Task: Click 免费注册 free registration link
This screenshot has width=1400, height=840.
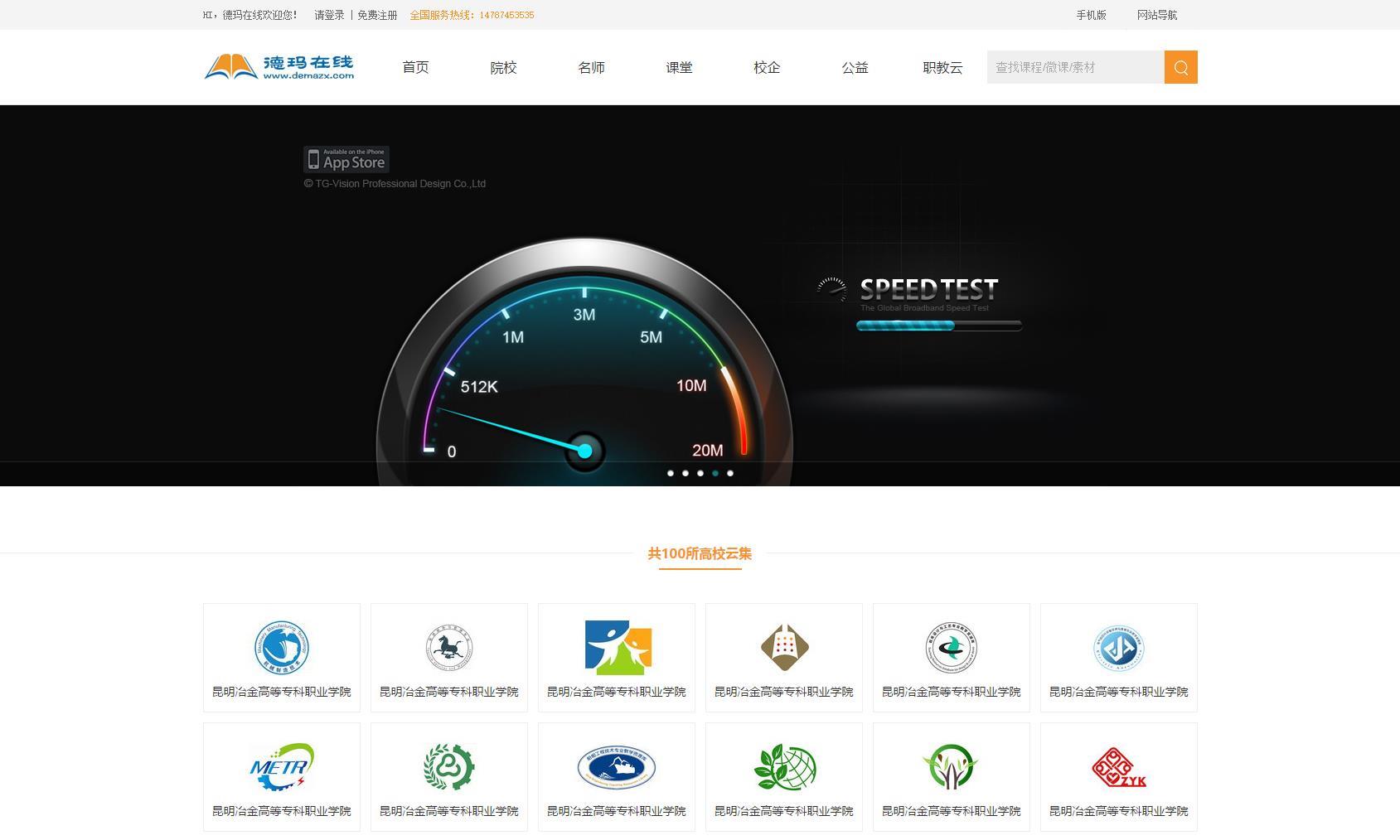Action: [x=377, y=15]
